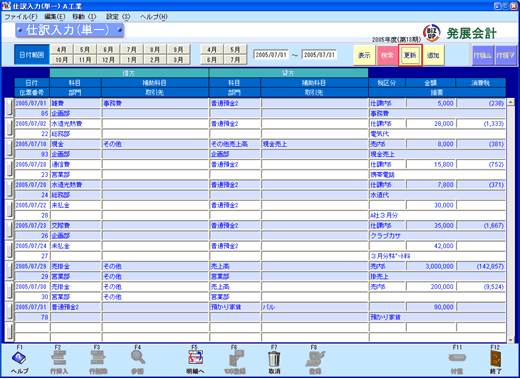Image resolution: width=520 pixels, height=379 pixels.
Task: Select the 11月 month button
Action: [x=85, y=60]
